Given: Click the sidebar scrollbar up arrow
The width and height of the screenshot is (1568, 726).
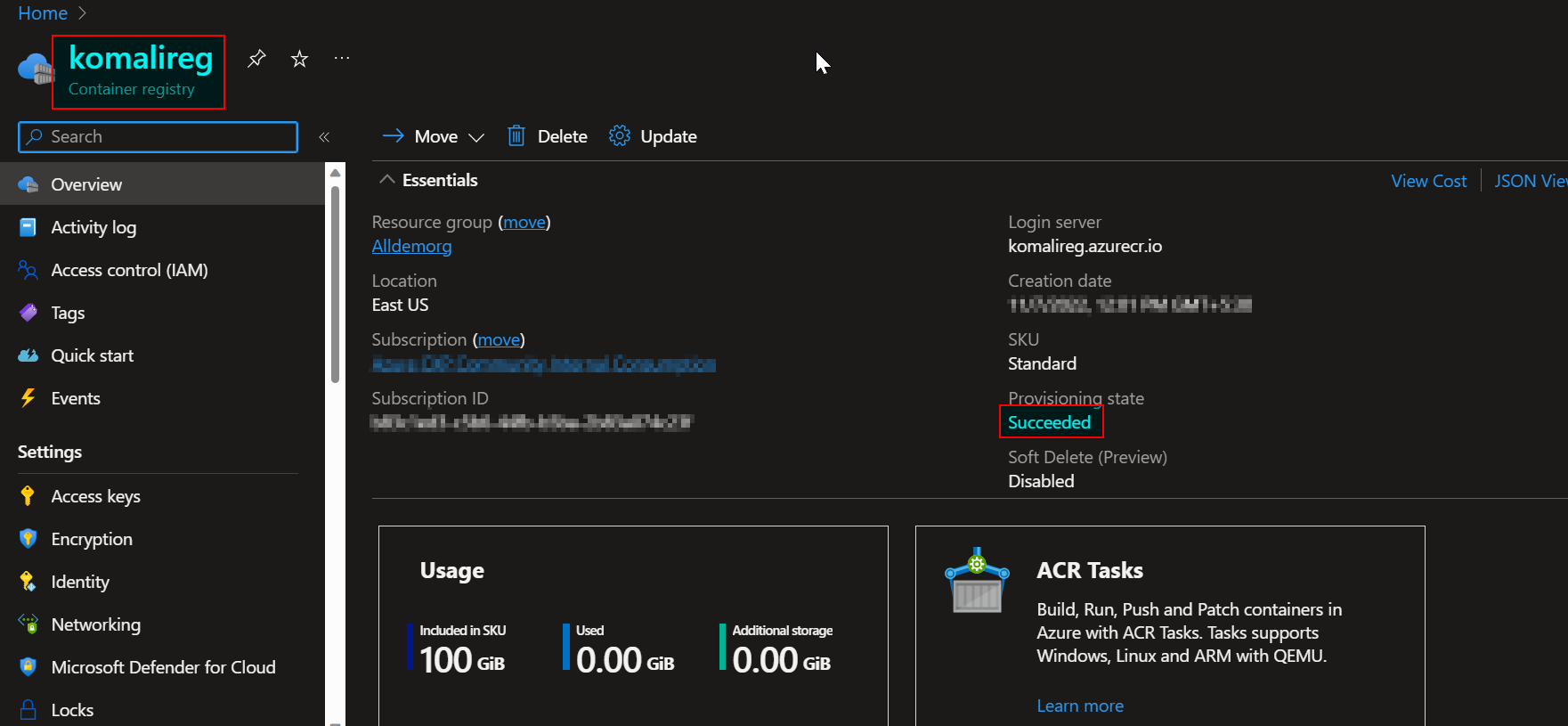Looking at the screenshot, I should click(335, 173).
